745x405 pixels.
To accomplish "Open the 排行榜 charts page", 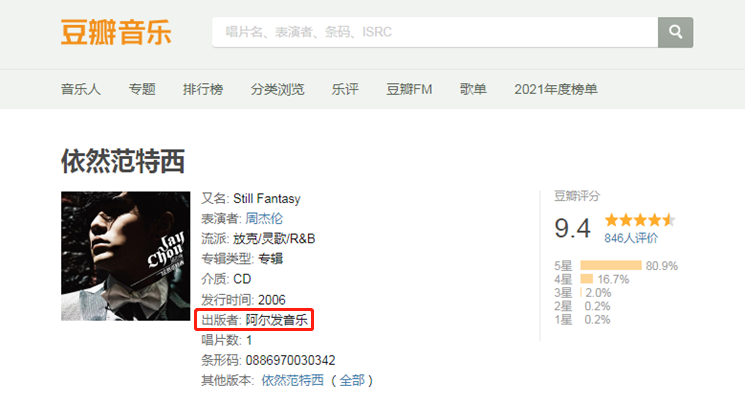I will click(x=203, y=89).
